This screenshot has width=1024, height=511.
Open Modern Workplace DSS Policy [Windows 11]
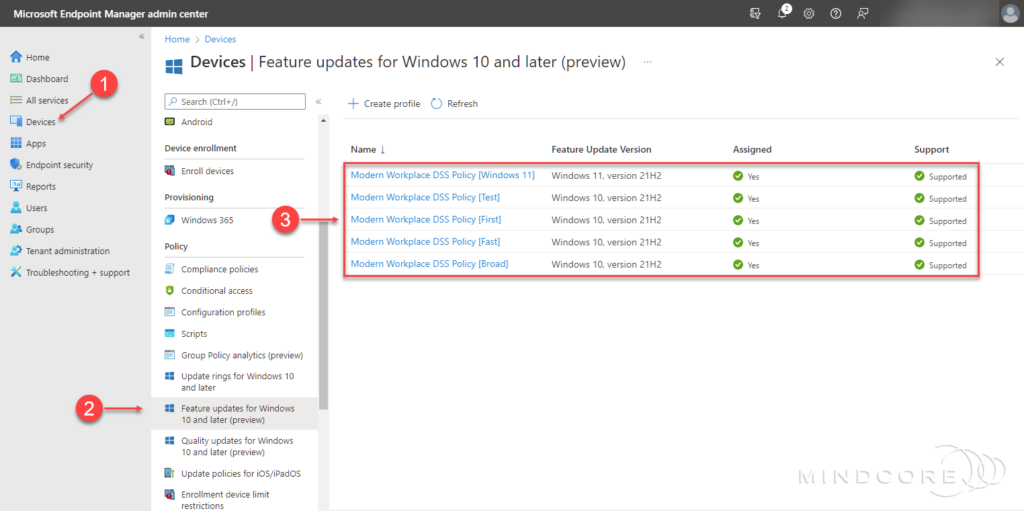click(443, 175)
